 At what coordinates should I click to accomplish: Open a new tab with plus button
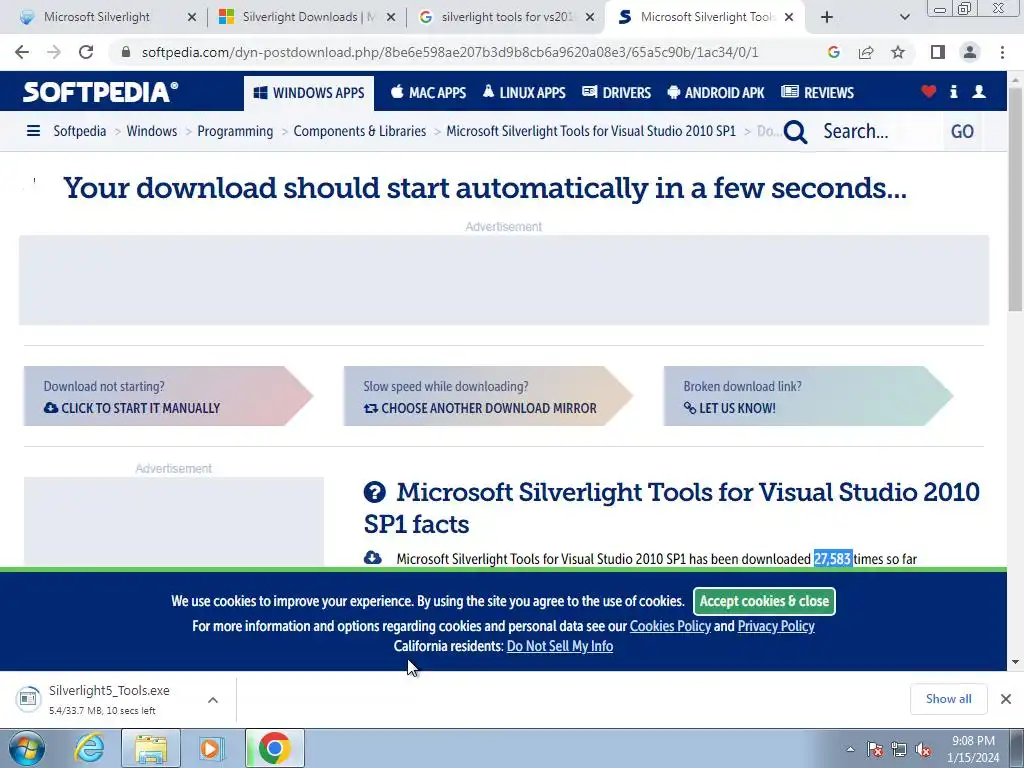[827, 17]
